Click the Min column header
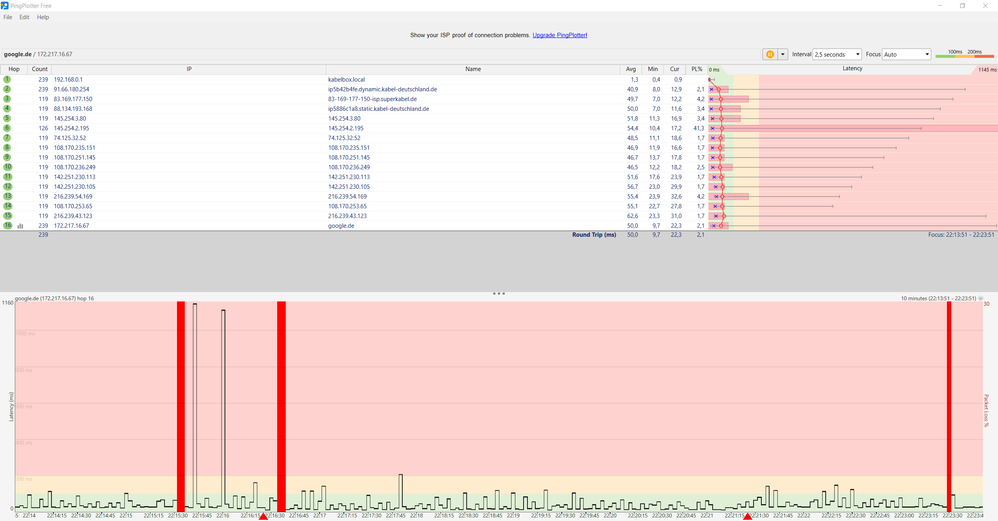Viewport: 998px width, 521px height. tap(652, 69)
